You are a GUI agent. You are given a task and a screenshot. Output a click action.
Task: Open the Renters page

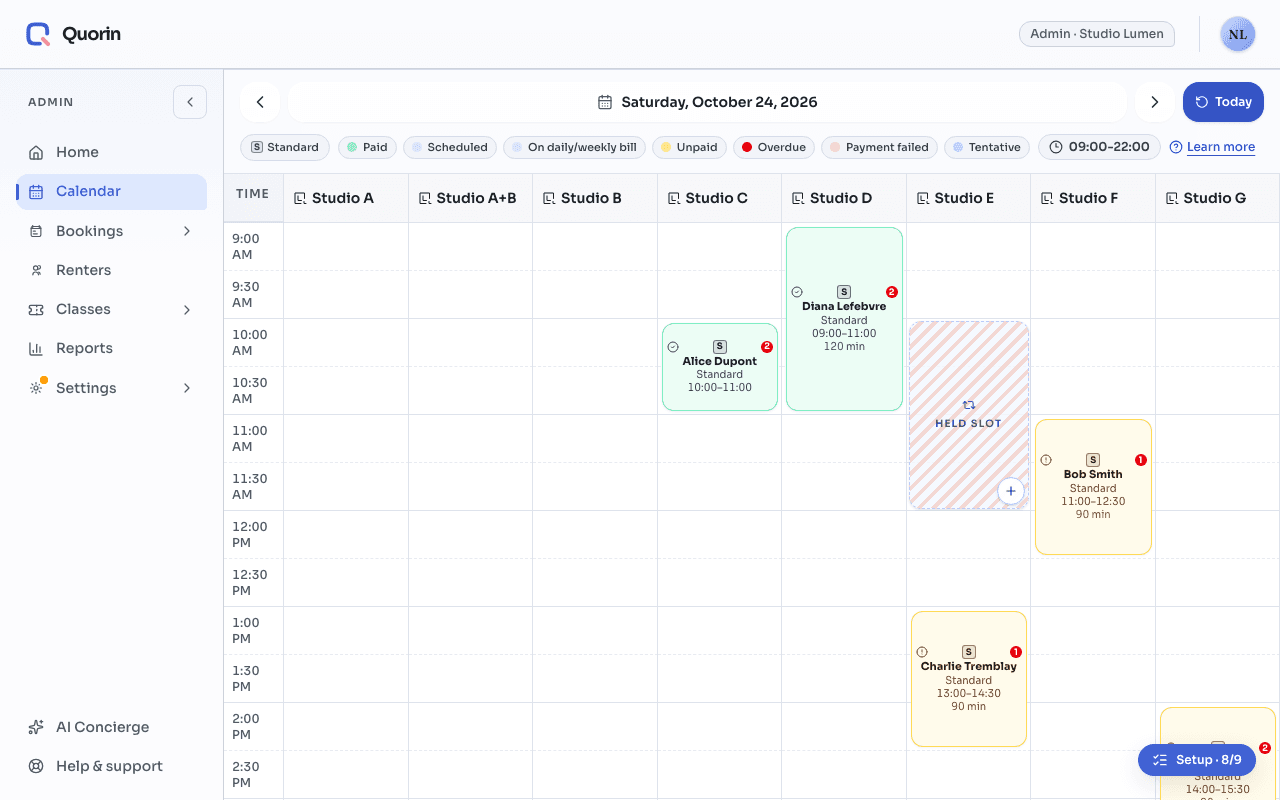click(112, 270)
